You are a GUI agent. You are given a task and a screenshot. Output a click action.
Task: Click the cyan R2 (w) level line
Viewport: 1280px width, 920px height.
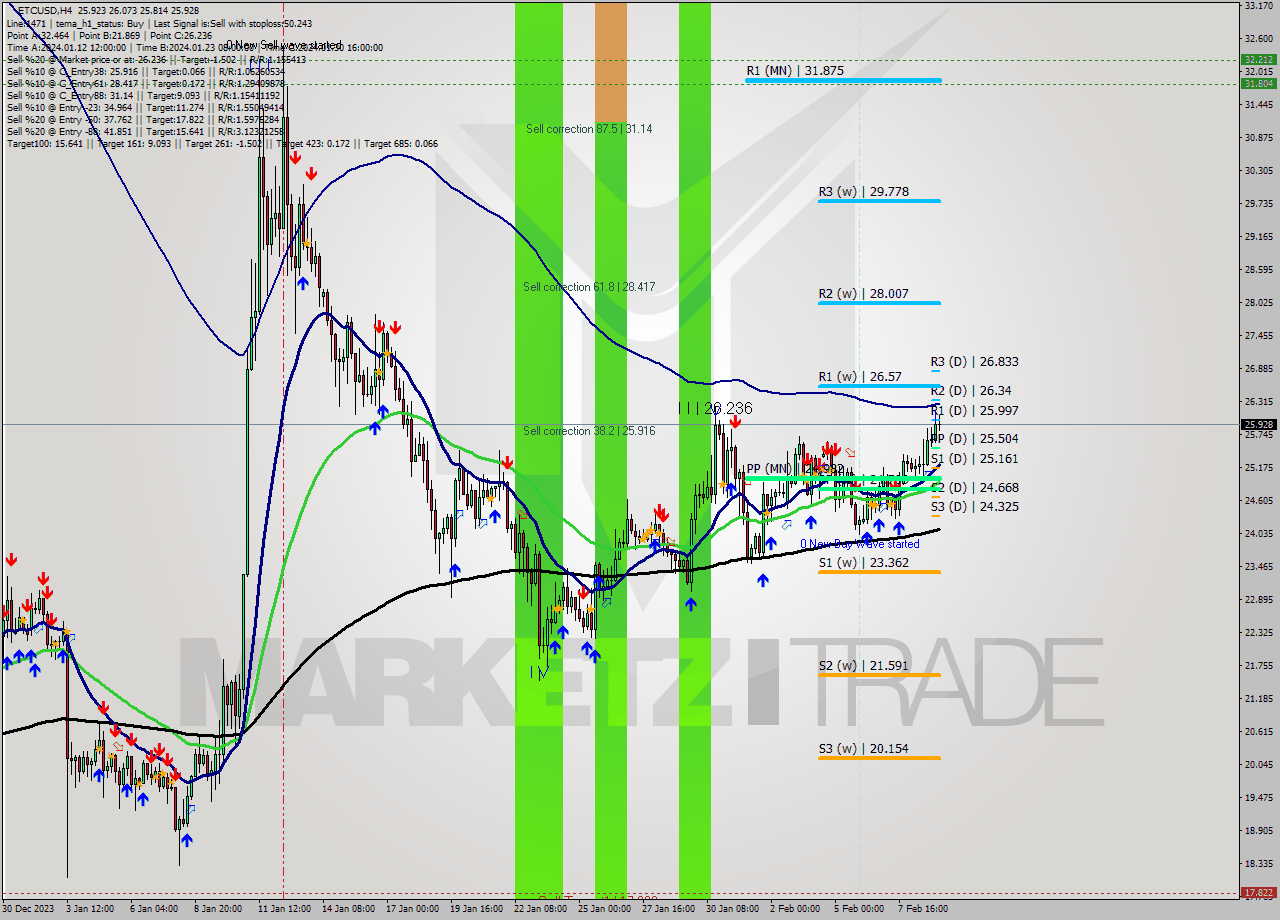coord(879,303)
